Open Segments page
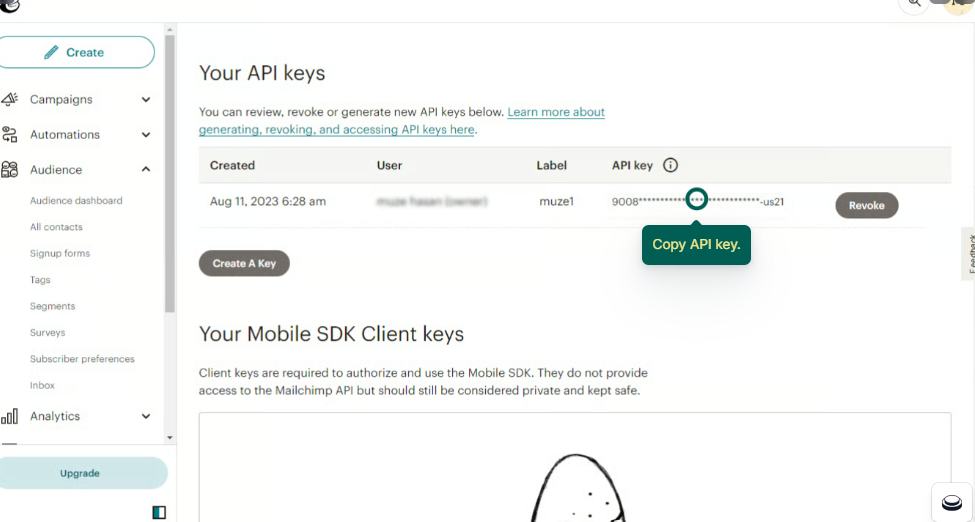The width and height of the screenshot is (975, 522). (x=52, y=306)
